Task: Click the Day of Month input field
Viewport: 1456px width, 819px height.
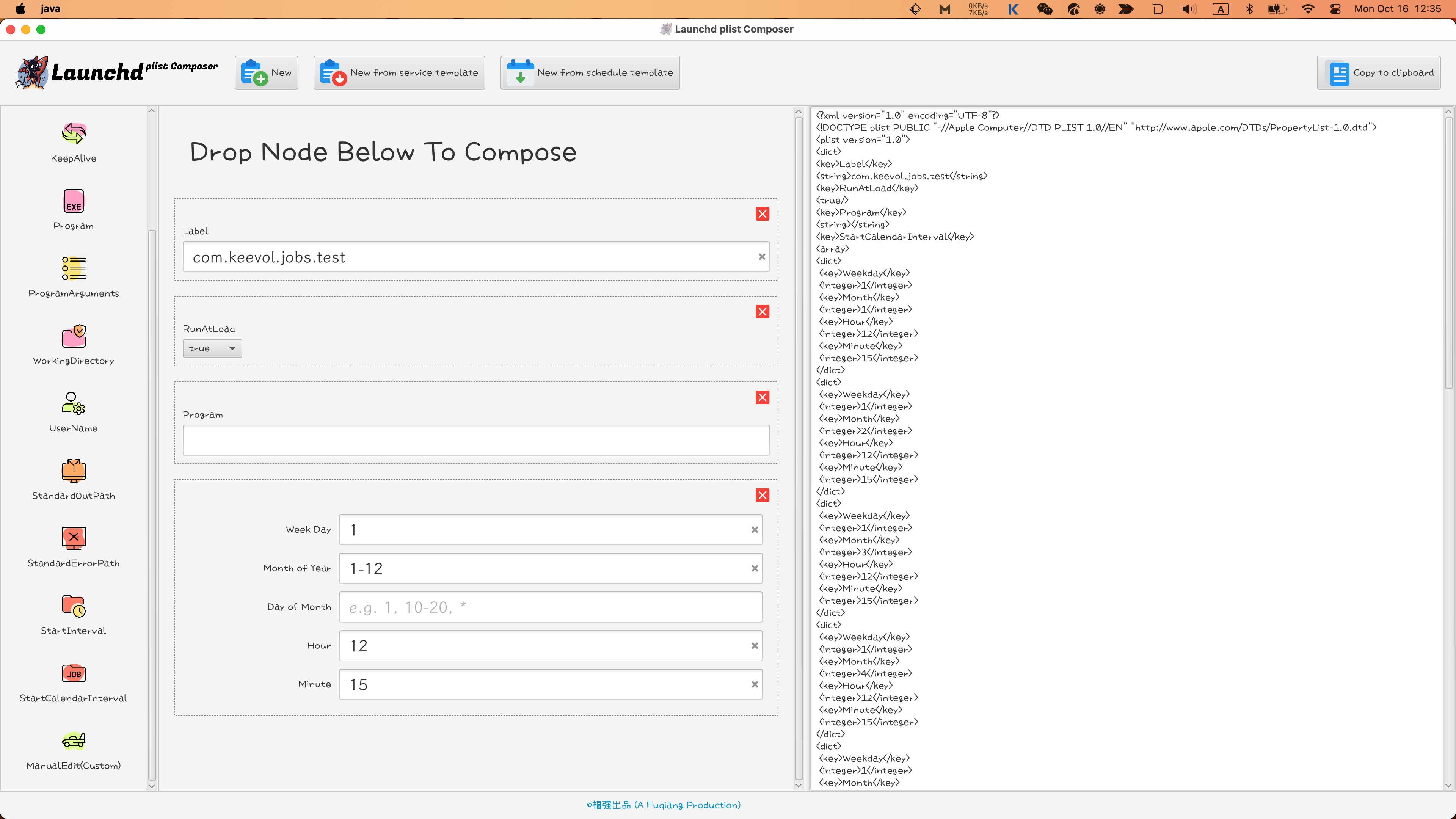Action: tap(550, 607)
